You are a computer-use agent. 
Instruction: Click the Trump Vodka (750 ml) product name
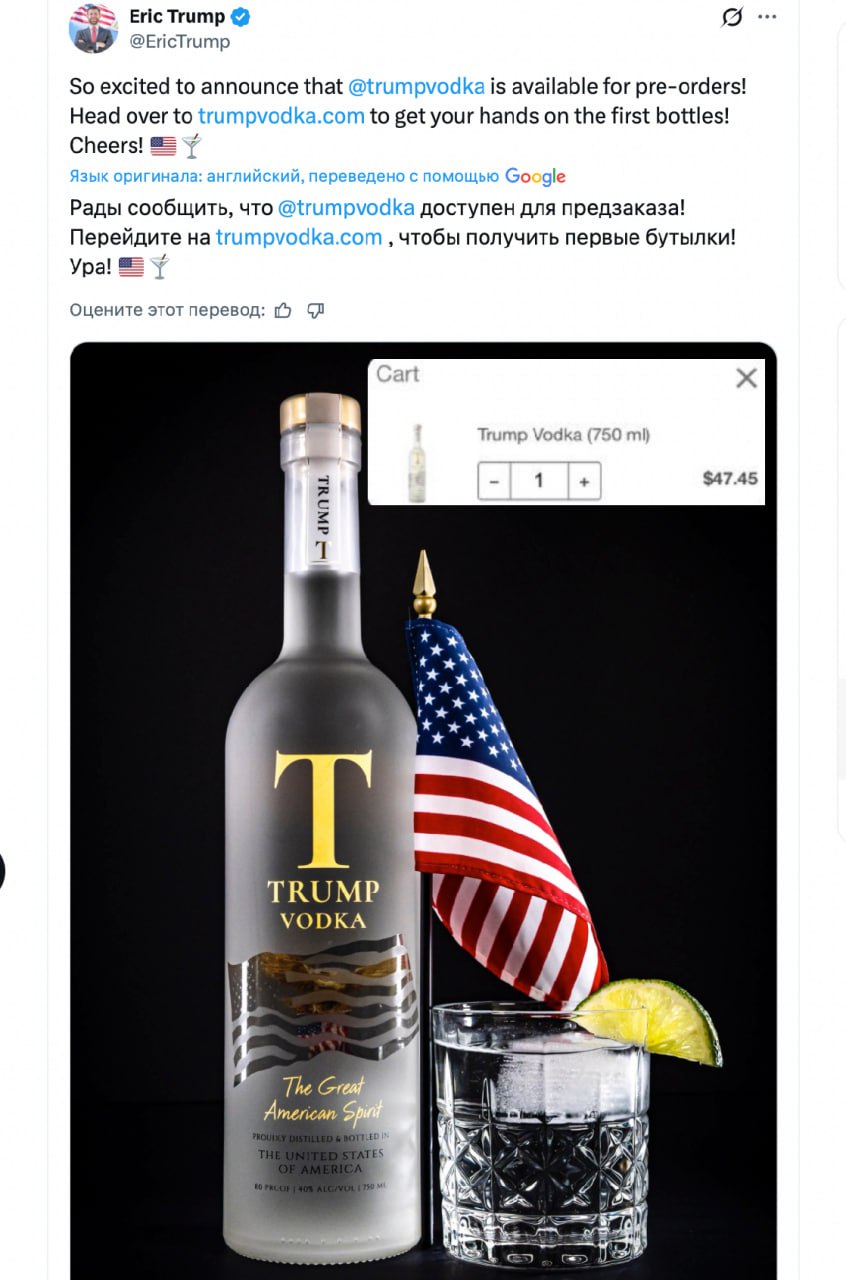[x=564, y=435]
